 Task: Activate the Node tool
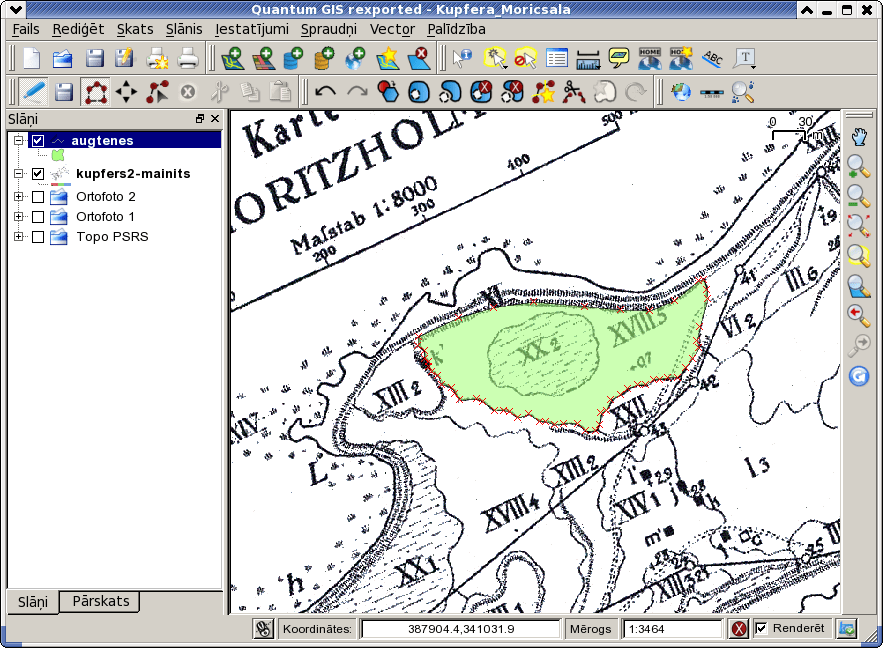(x=157, y=92)
